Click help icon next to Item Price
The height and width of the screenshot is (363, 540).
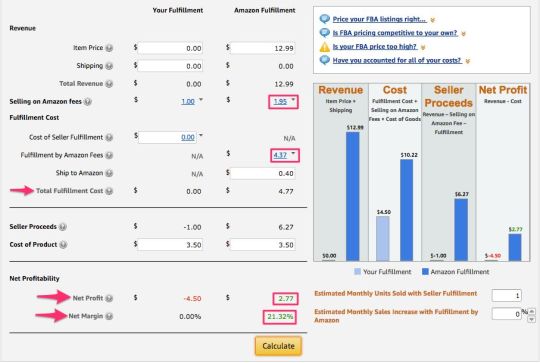(x=109, y=48)
